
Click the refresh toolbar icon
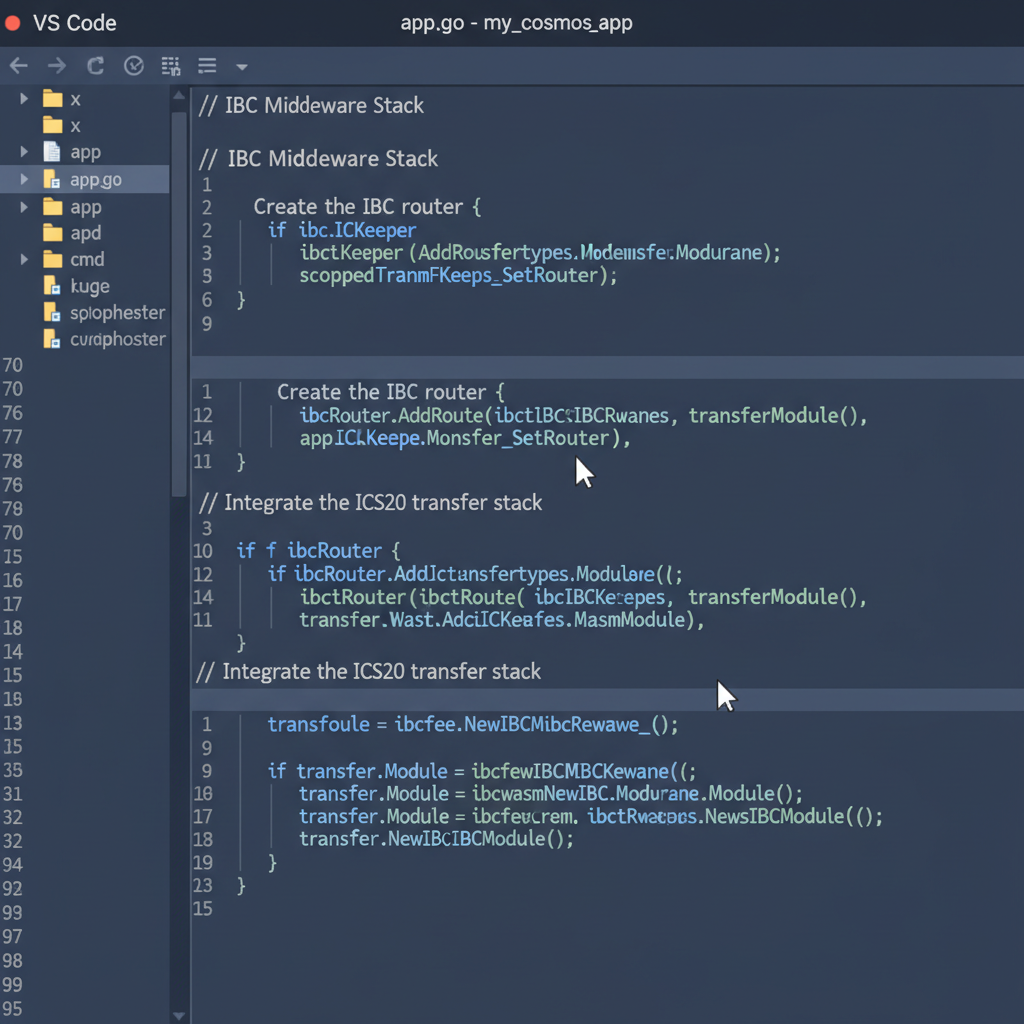[95, 65]
